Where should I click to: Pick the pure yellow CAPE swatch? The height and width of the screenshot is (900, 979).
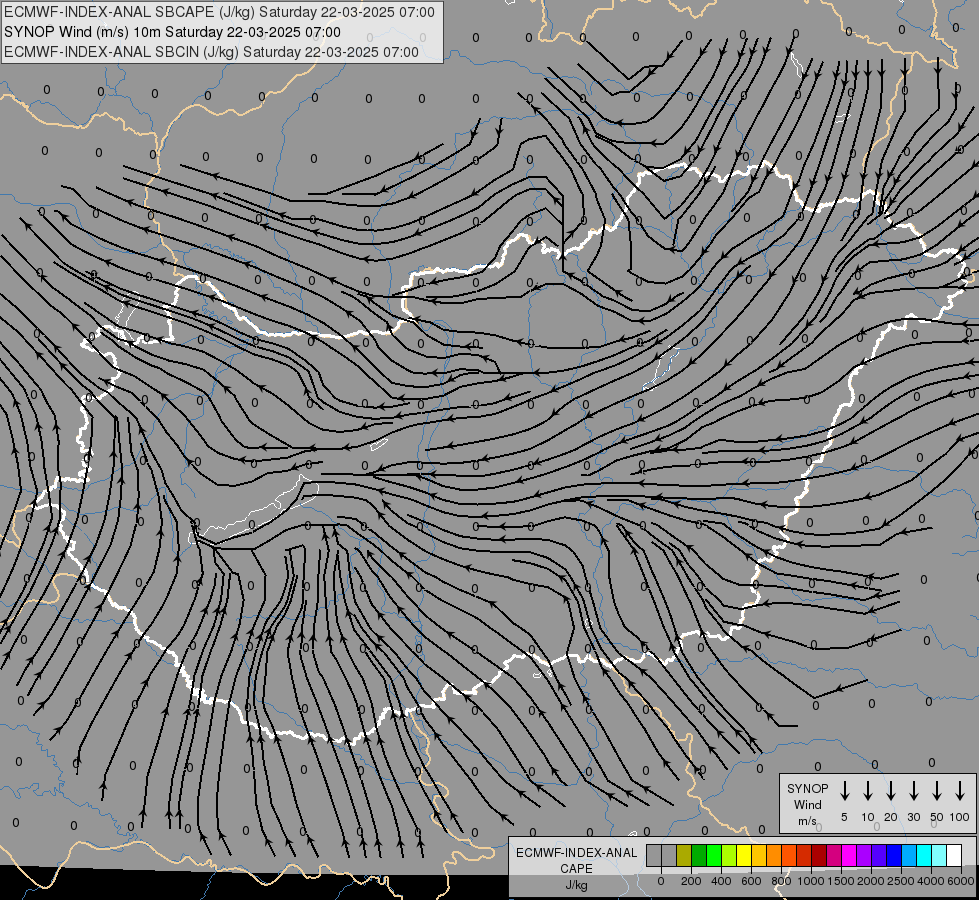pos(744,855)
